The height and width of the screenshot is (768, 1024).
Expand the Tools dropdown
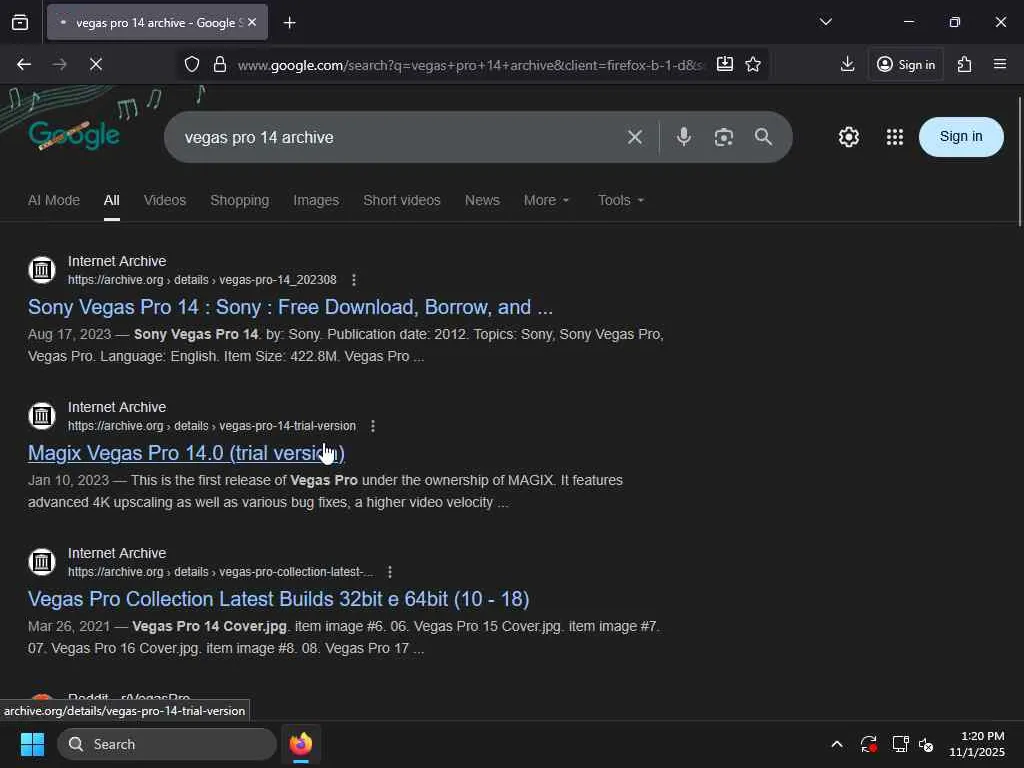[620, 200]
